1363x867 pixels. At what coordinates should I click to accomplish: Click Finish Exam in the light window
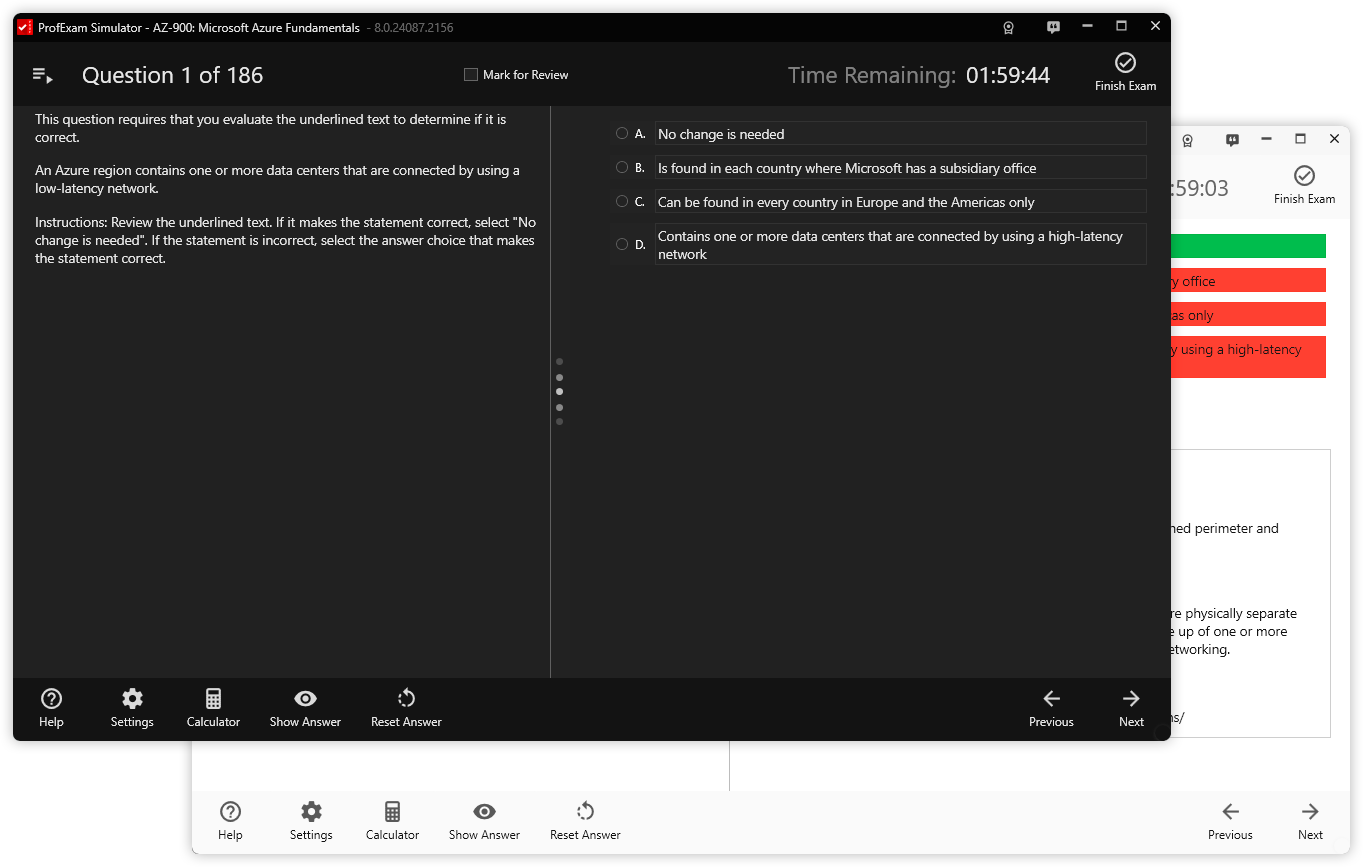tap(1304, 186)
